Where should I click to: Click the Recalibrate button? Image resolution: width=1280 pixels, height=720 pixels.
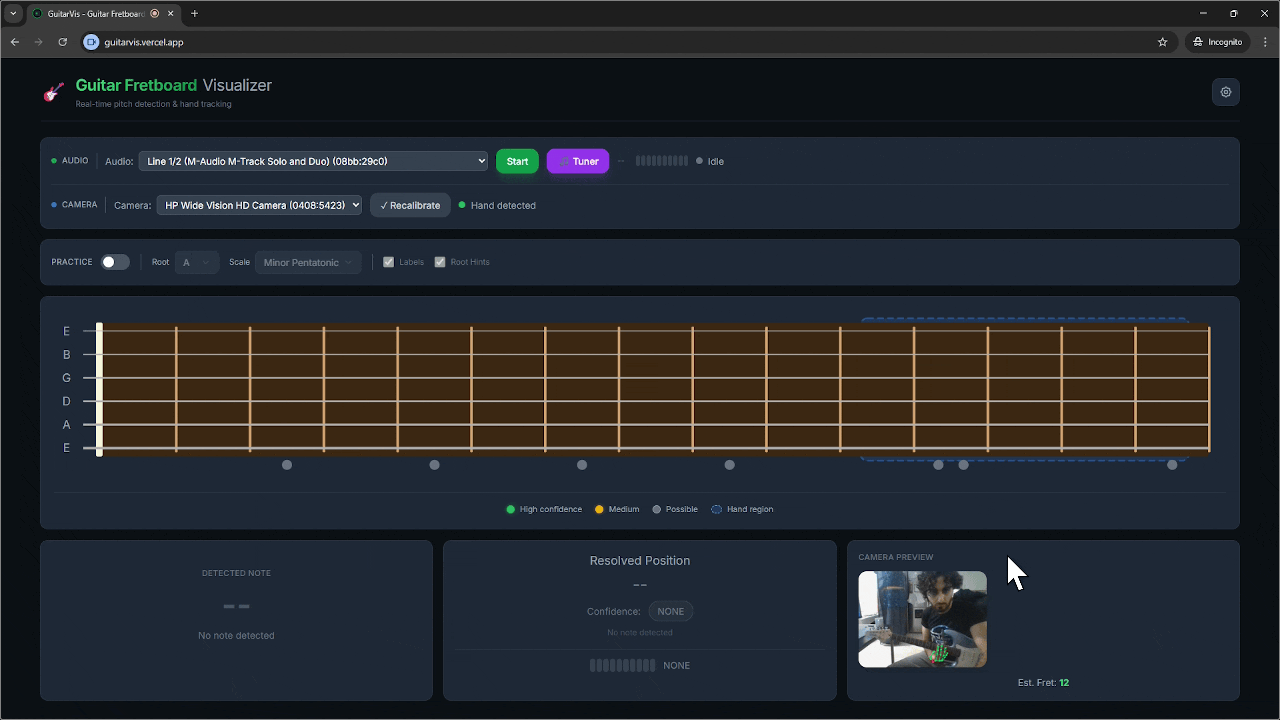410,204
